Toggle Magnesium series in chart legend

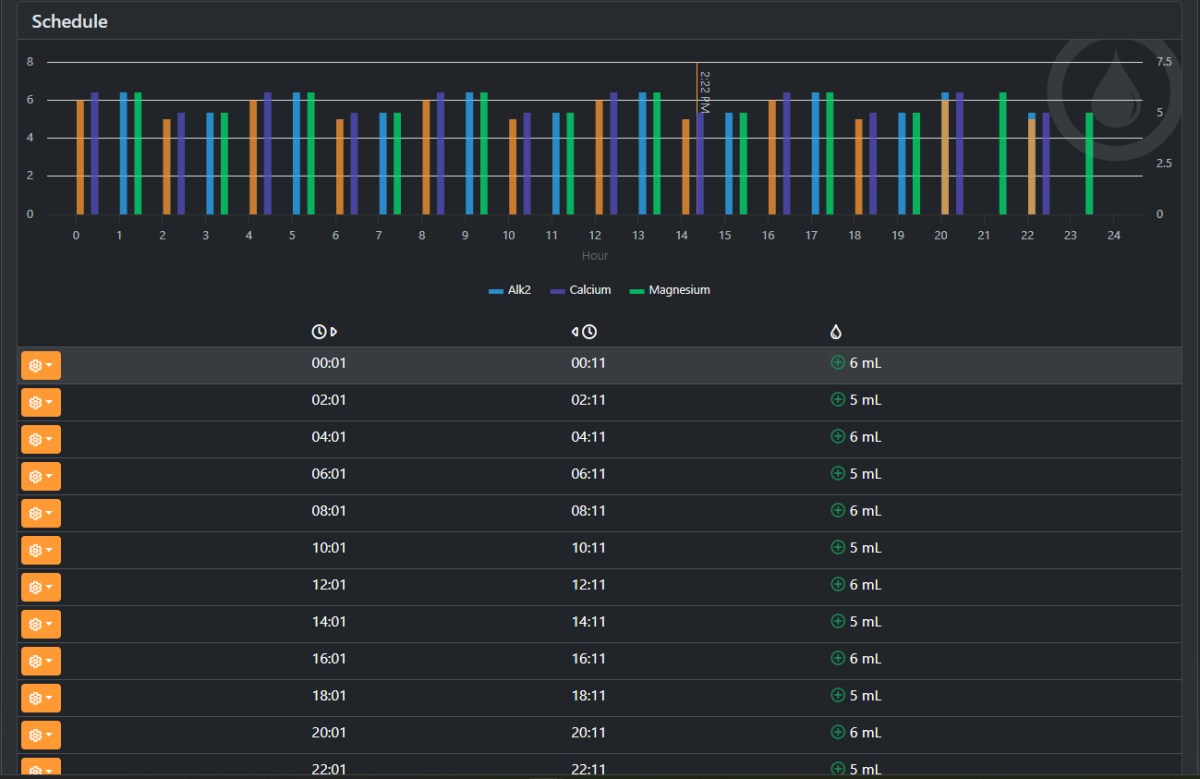670,290
